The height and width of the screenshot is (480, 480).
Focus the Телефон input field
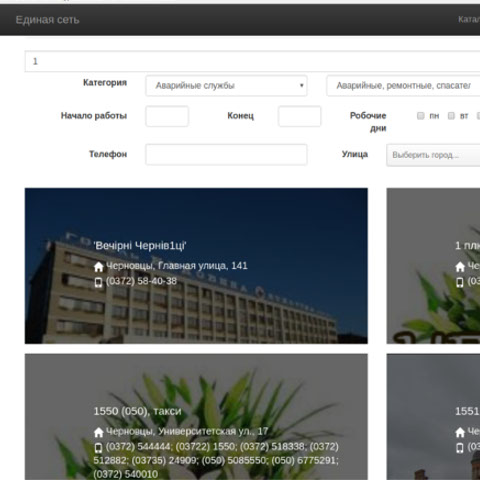[x=226, y=155]
